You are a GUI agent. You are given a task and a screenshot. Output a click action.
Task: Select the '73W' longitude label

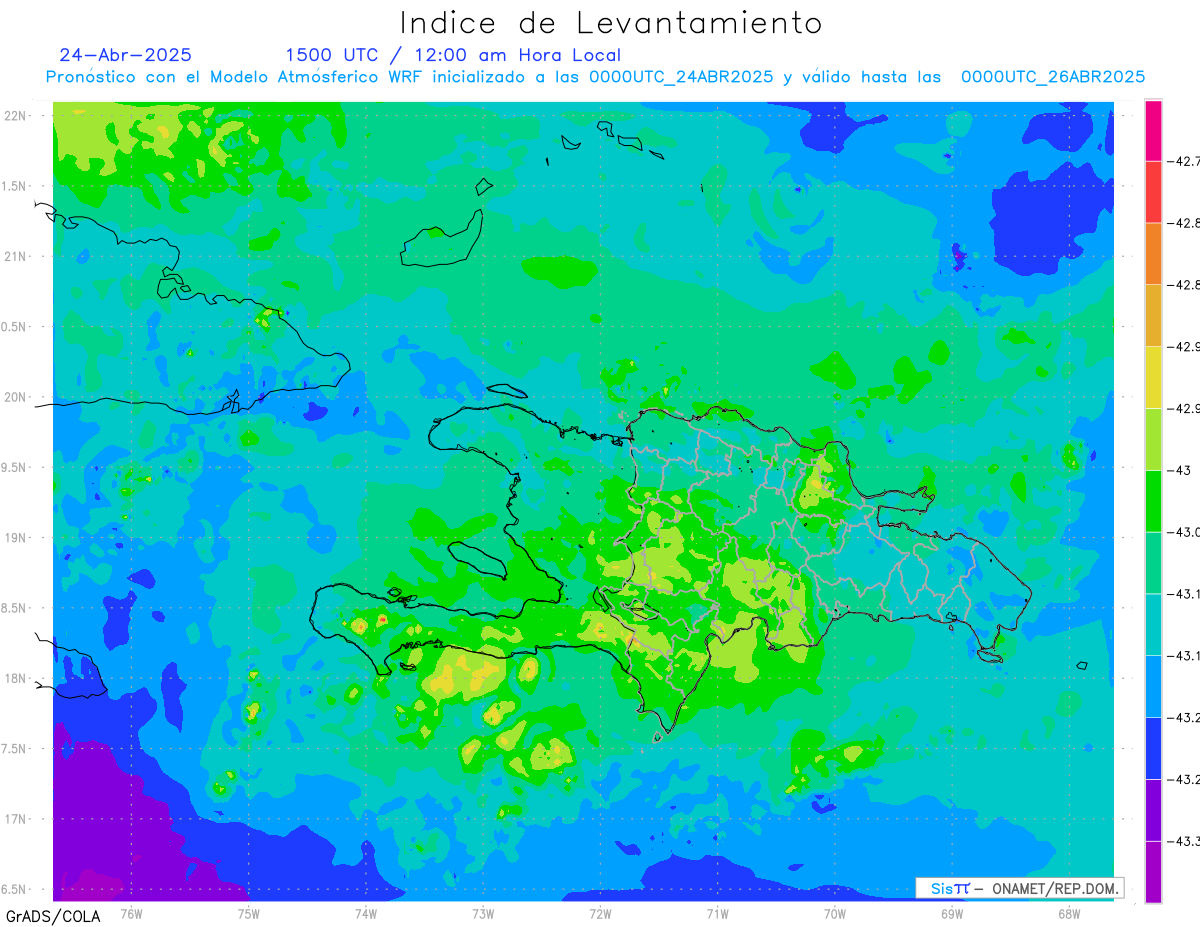click(483, 913)
